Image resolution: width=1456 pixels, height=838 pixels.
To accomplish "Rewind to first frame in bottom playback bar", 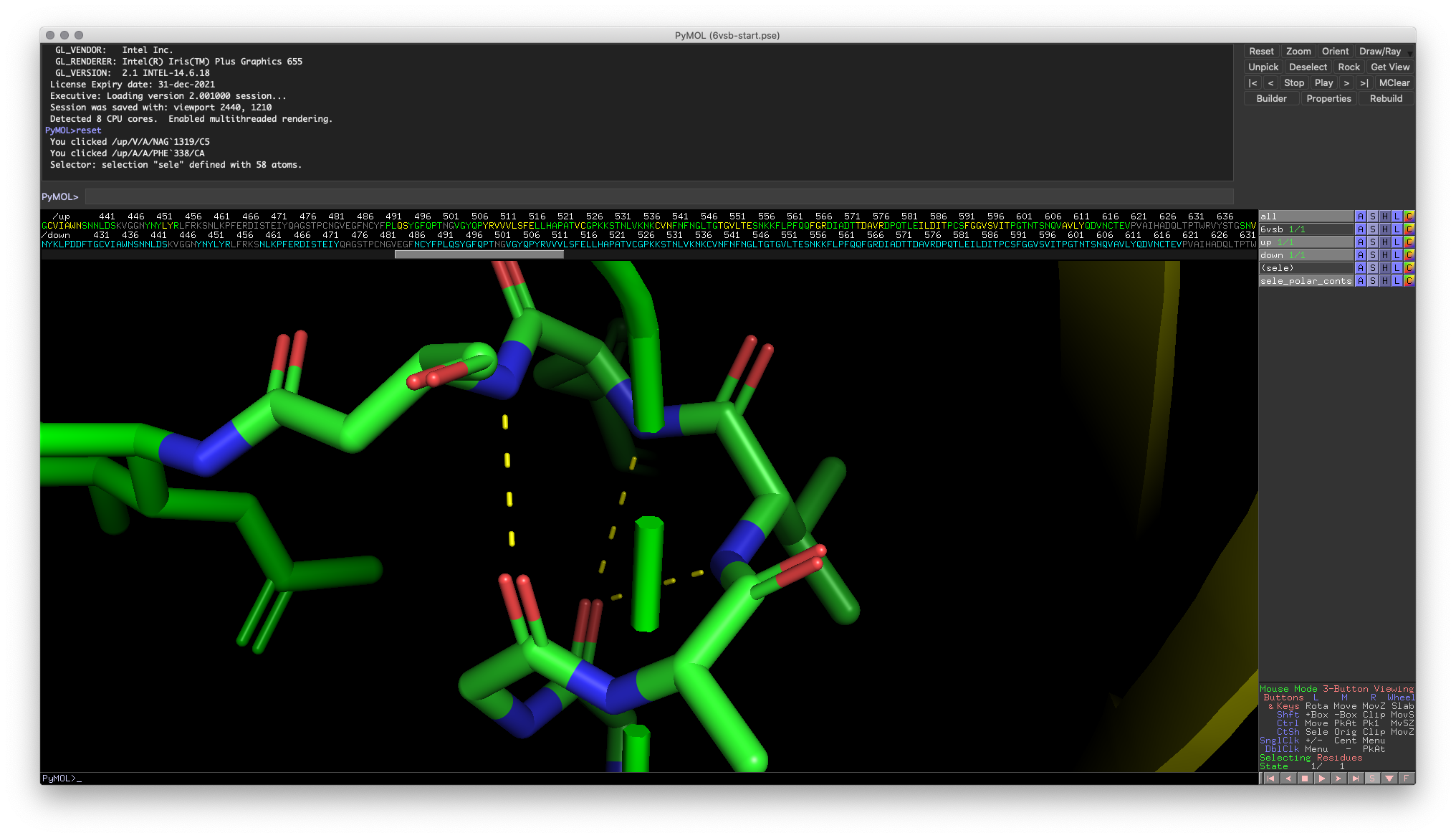I will click(x=1270, y=779).
